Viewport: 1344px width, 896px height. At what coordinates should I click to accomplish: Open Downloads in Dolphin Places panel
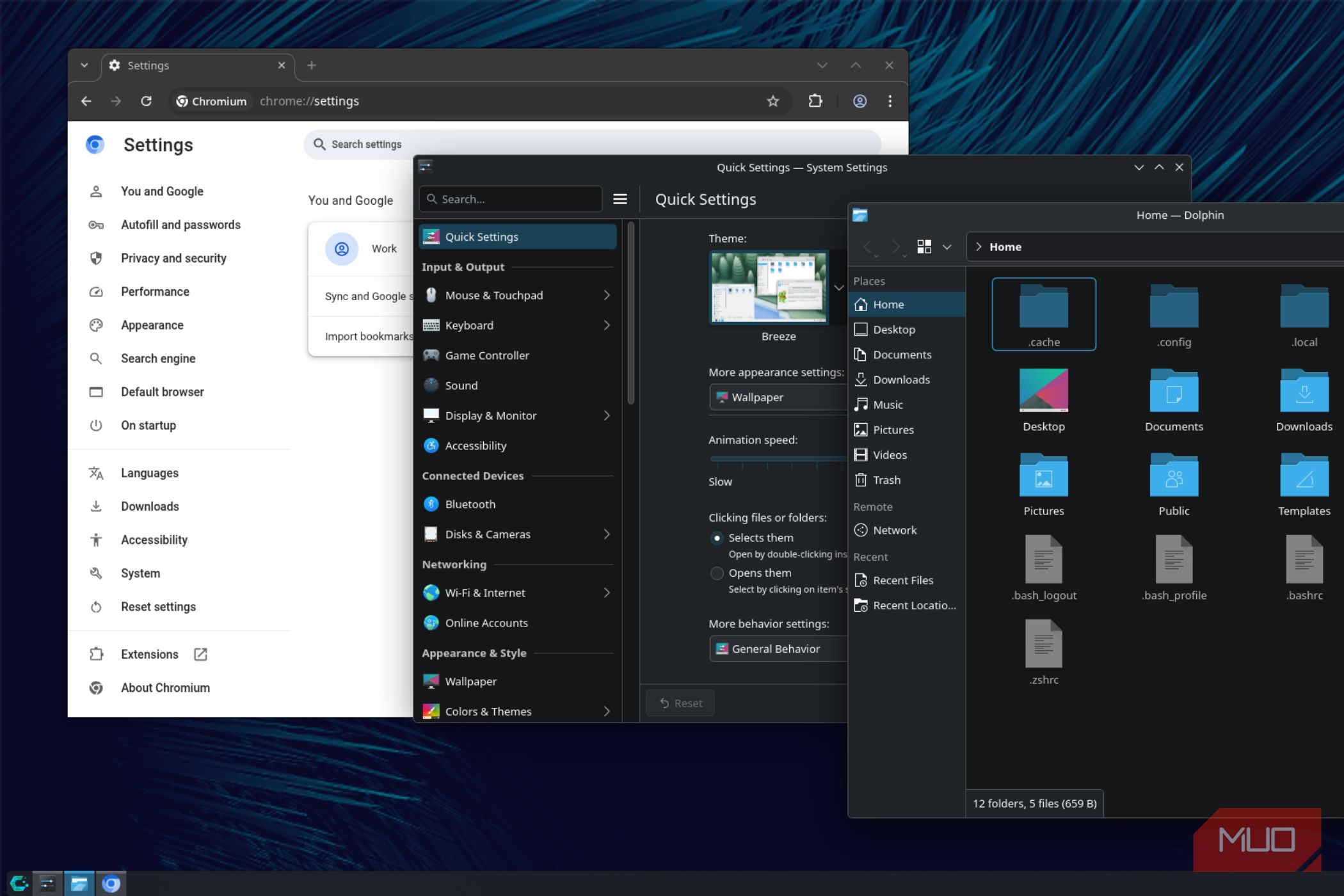pos(907,380)
